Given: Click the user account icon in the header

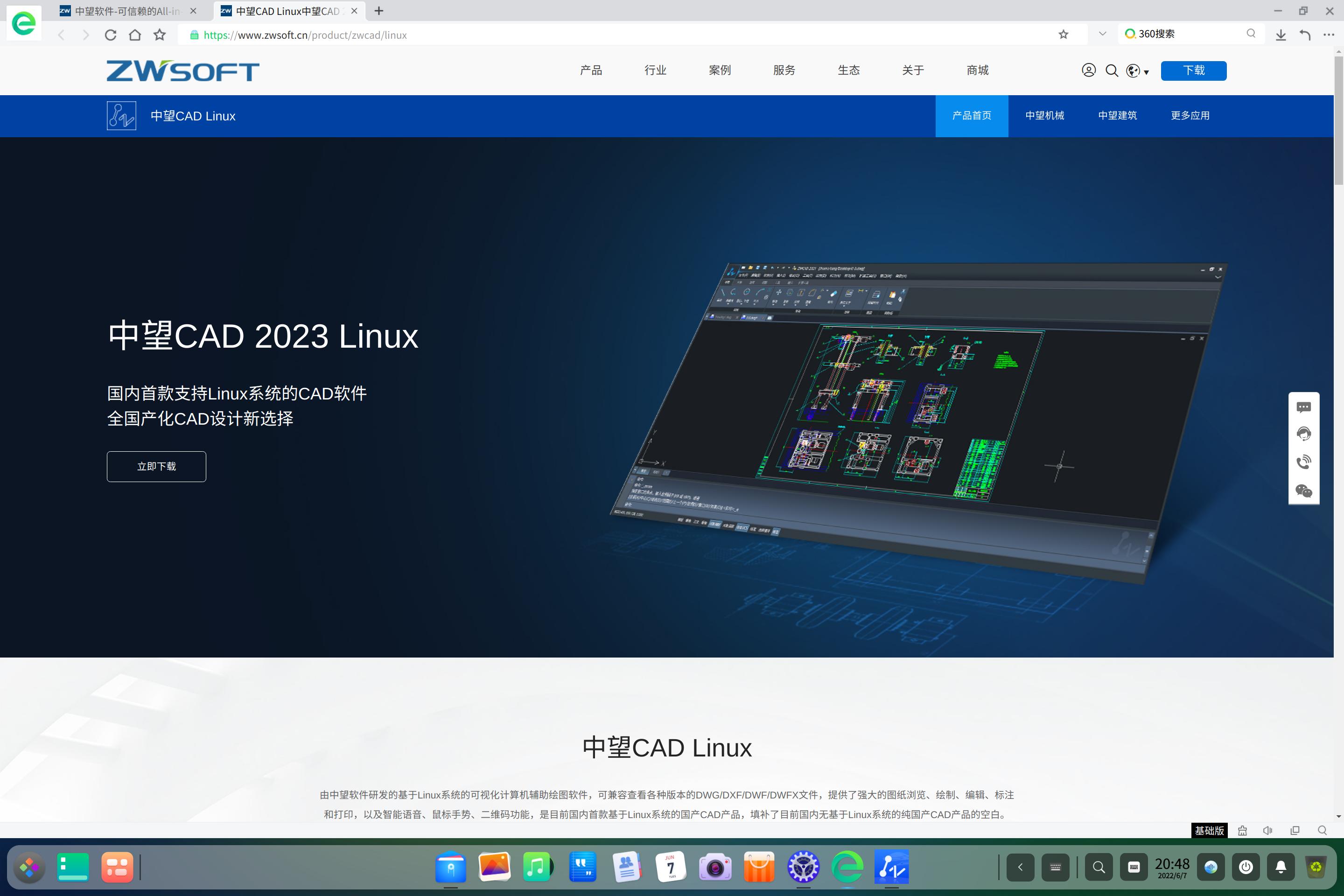Looking at the screenshot, I should [x=1089, y=70].
